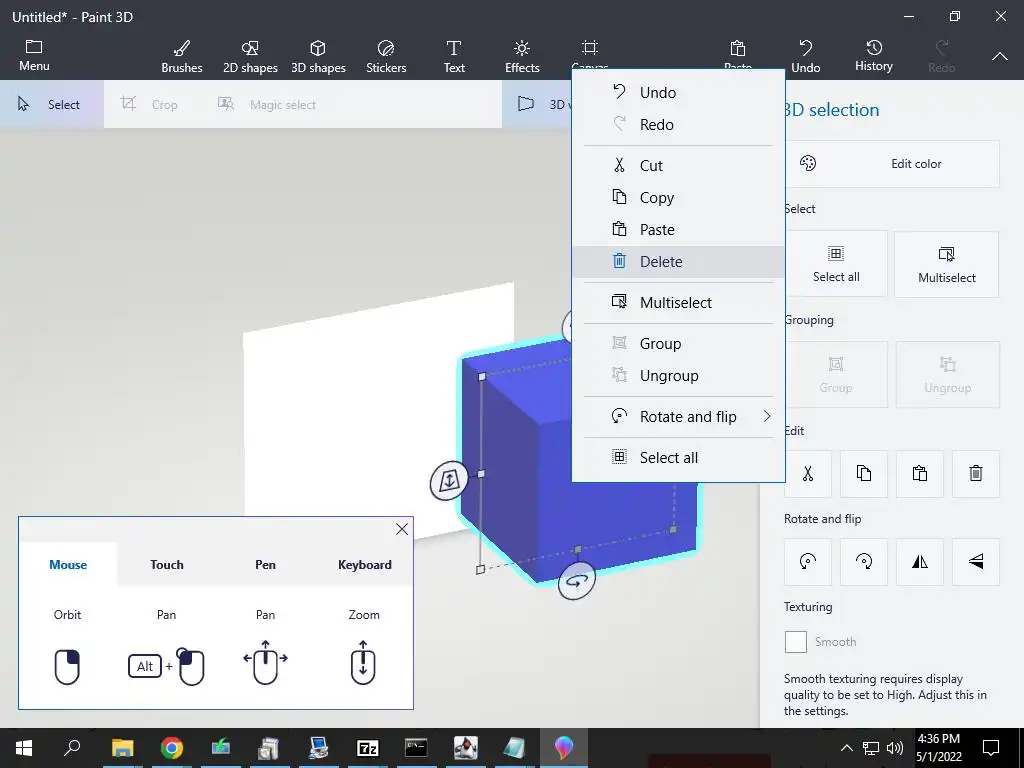The image size is (1024, 768).
Task: Close the controls help popup
Action: (402, 529)
